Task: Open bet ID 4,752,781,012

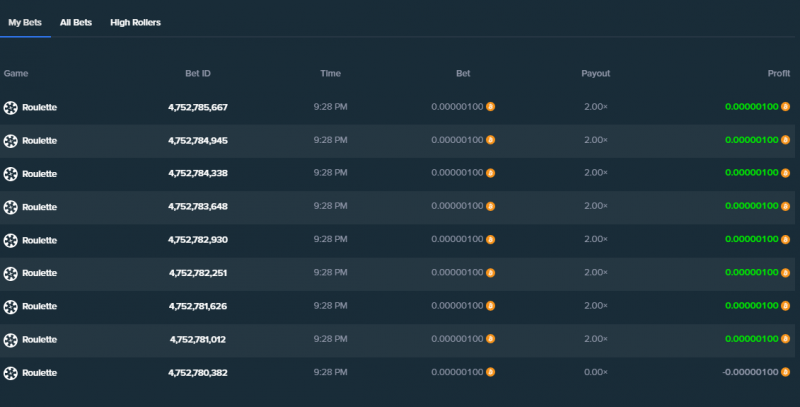Action: [198, 339]
